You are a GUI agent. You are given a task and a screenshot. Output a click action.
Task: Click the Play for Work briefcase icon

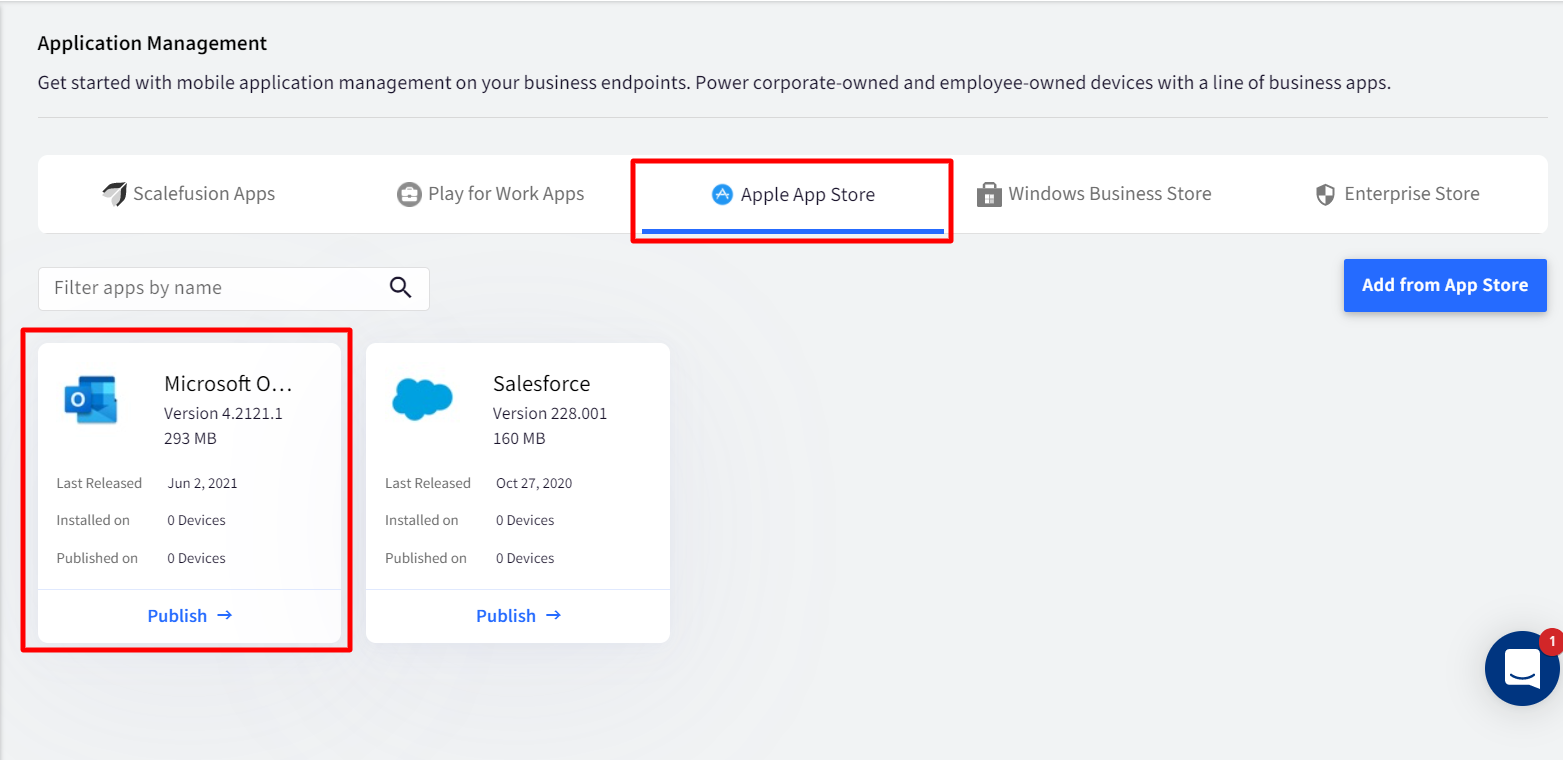(409, 194)
